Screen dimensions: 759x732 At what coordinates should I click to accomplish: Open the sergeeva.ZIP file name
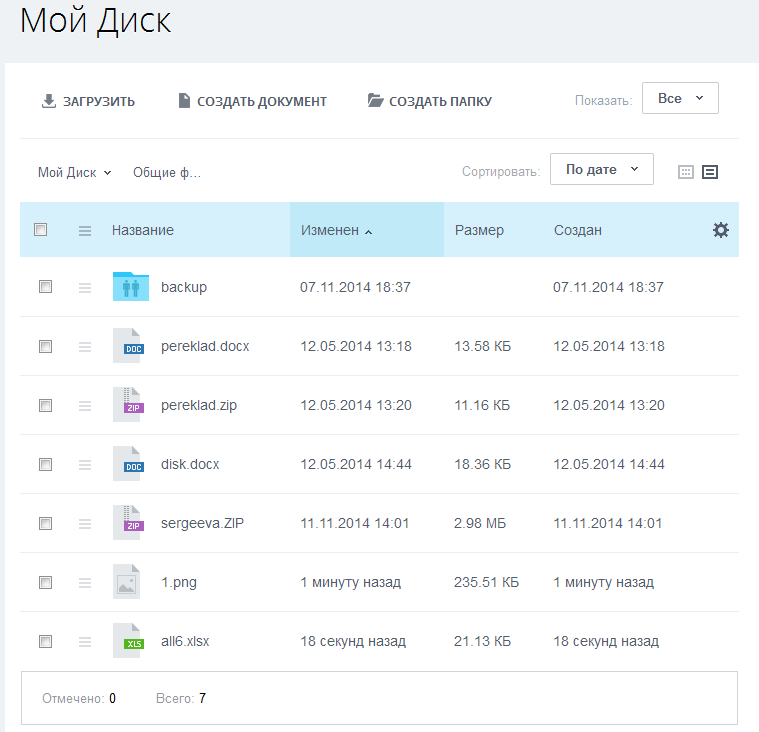(202, 523)
